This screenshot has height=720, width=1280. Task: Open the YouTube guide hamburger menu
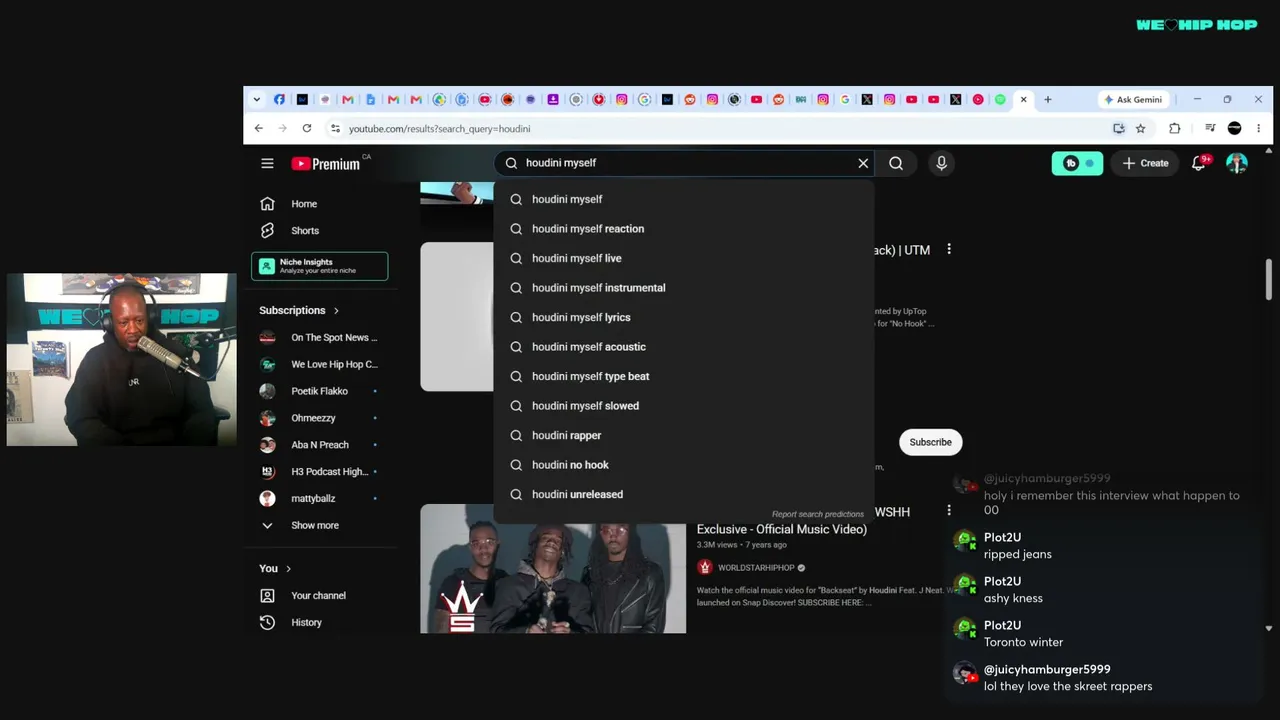click(x=267, y=163)
